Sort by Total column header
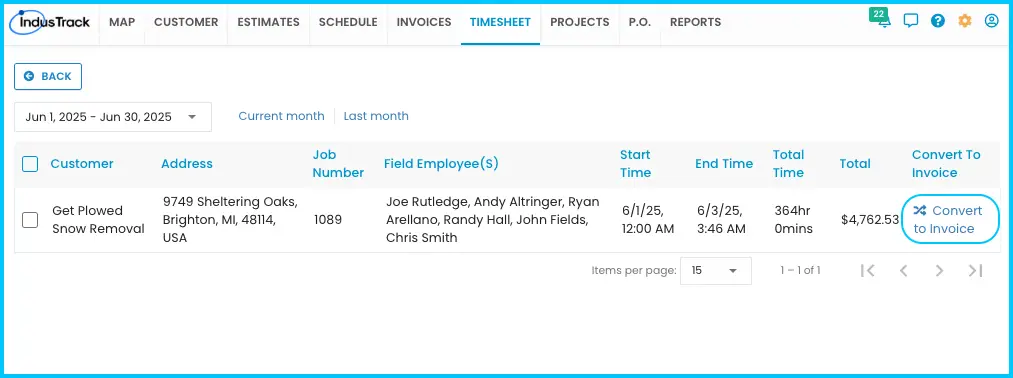Viewport: 1013px width, 378px height. tap(855, 164)
